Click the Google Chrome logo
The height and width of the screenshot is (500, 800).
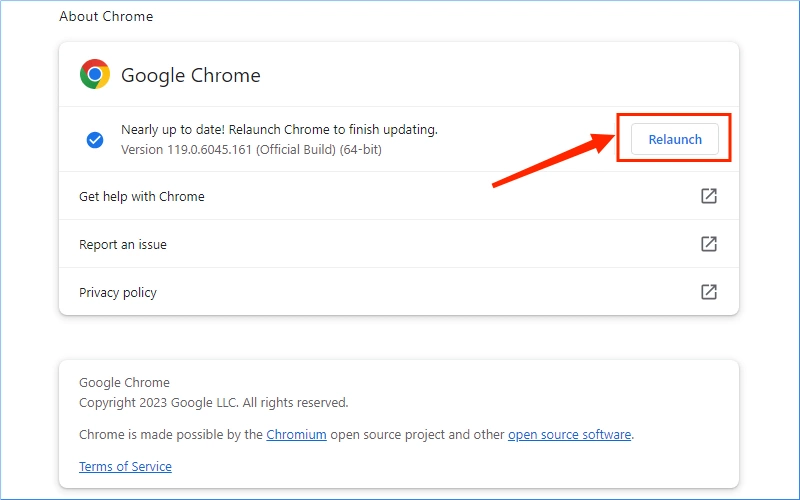click(x=95, y=74)
